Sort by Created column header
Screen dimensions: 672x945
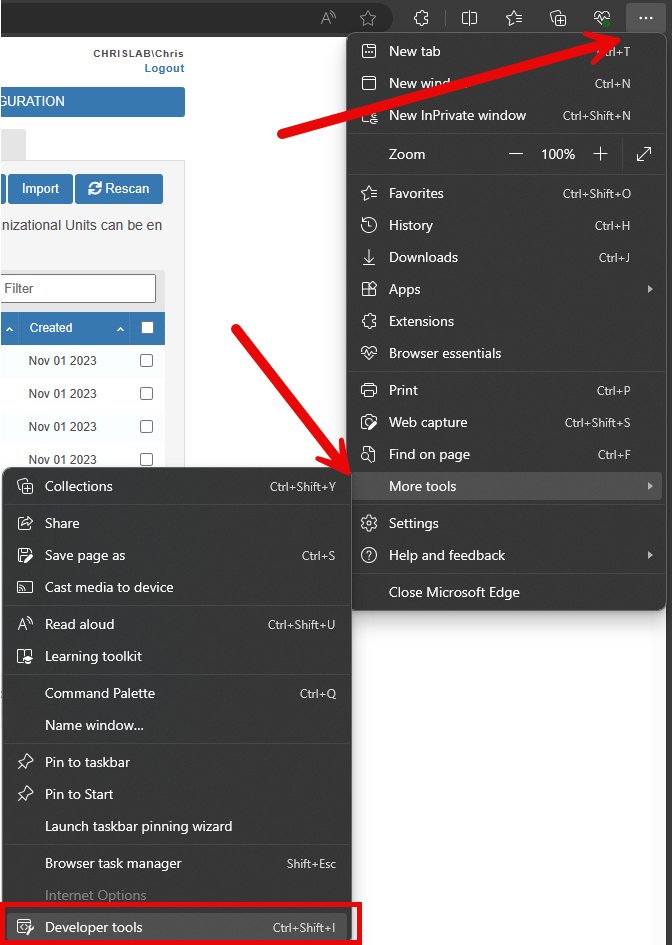click(51, 328)
